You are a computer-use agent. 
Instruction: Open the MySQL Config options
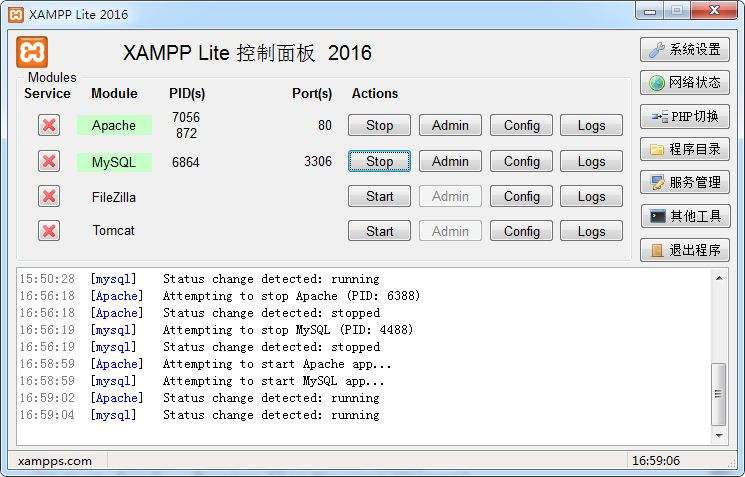(521, 161)
